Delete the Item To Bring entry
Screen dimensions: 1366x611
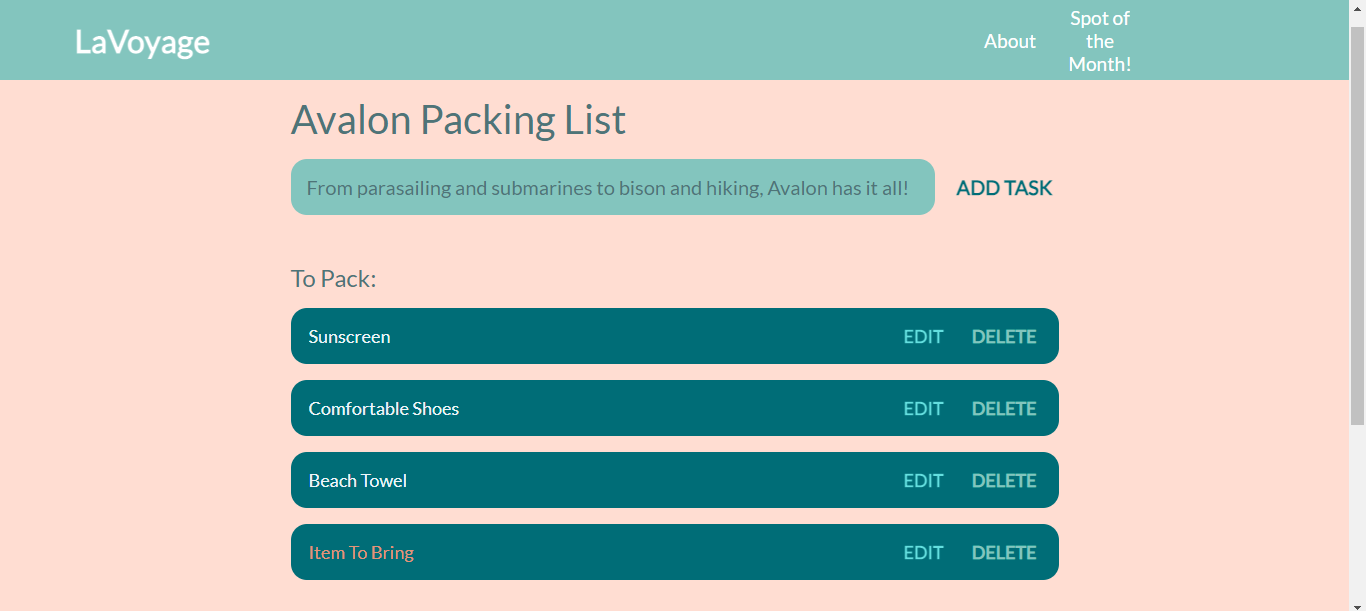[x=1003, y=553]
